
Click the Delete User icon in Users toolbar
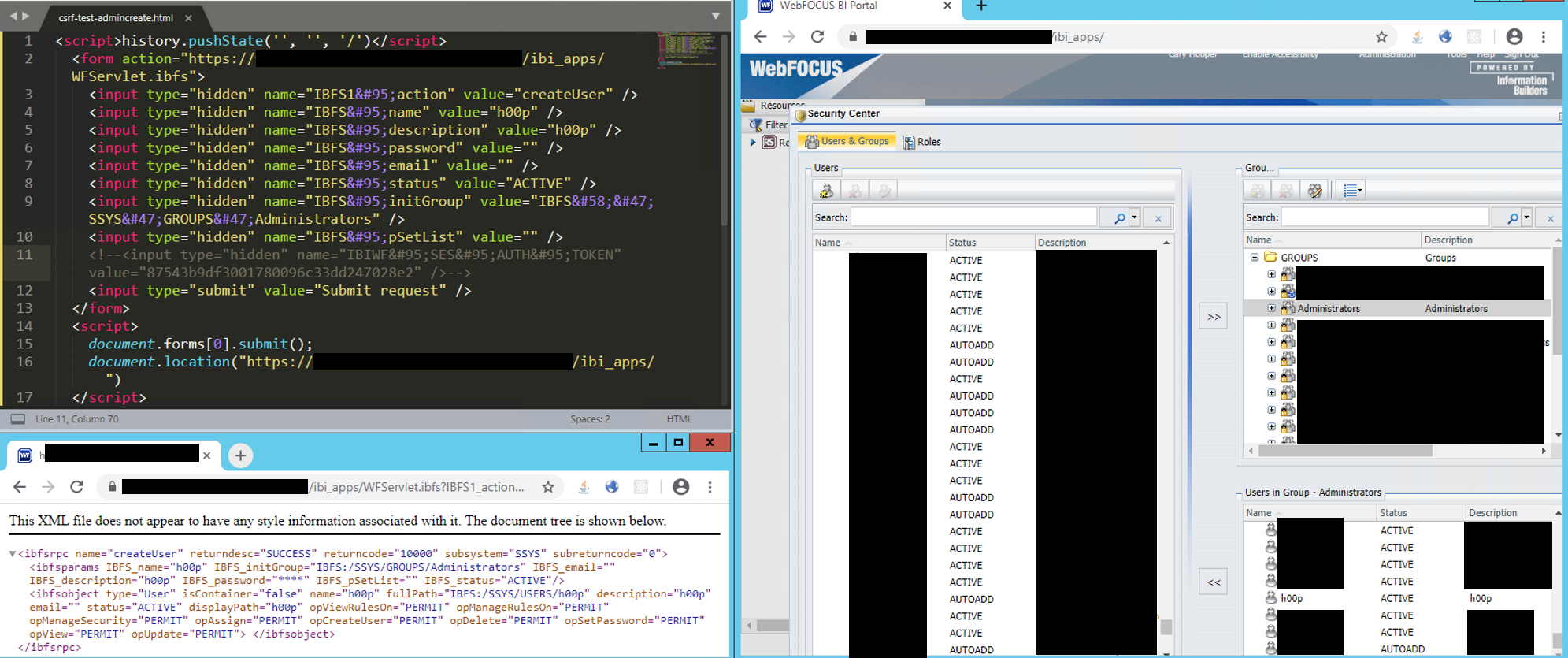pyautogui.click(x=855, y=191)
